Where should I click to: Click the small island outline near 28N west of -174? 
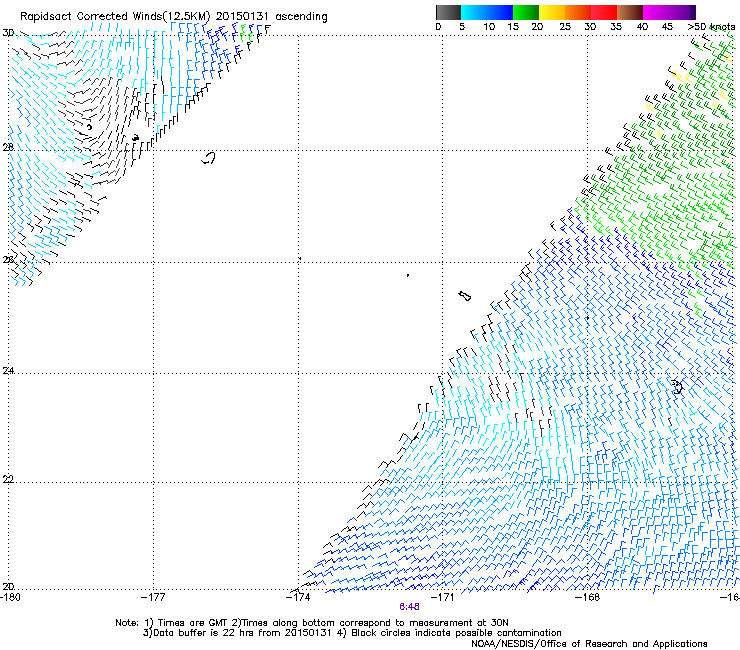pyautogui.click(x=208, y=158)
